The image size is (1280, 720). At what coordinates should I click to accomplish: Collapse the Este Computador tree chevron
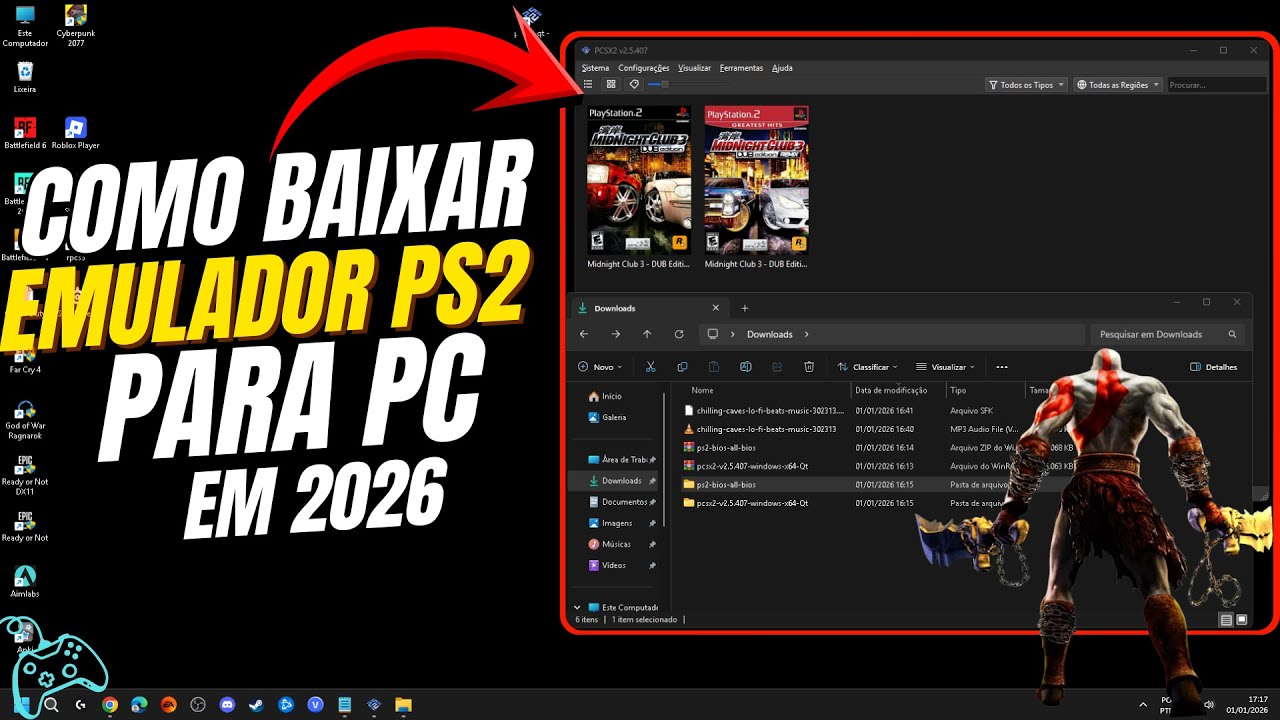tap(577, 607)
